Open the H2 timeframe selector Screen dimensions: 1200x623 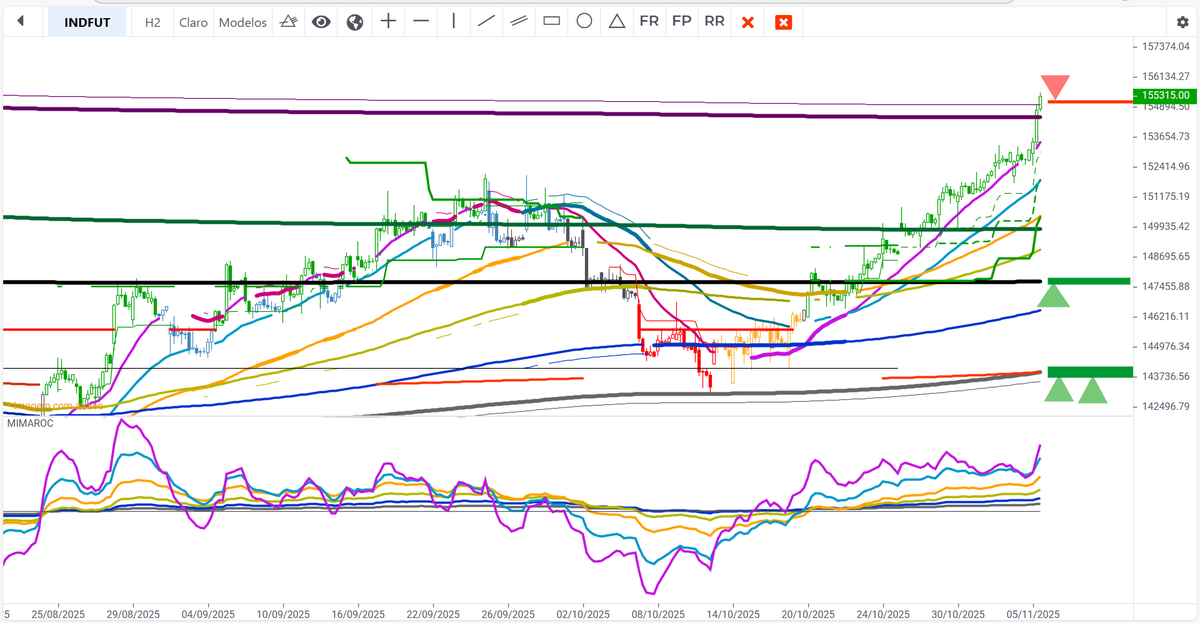coord(152,22)
